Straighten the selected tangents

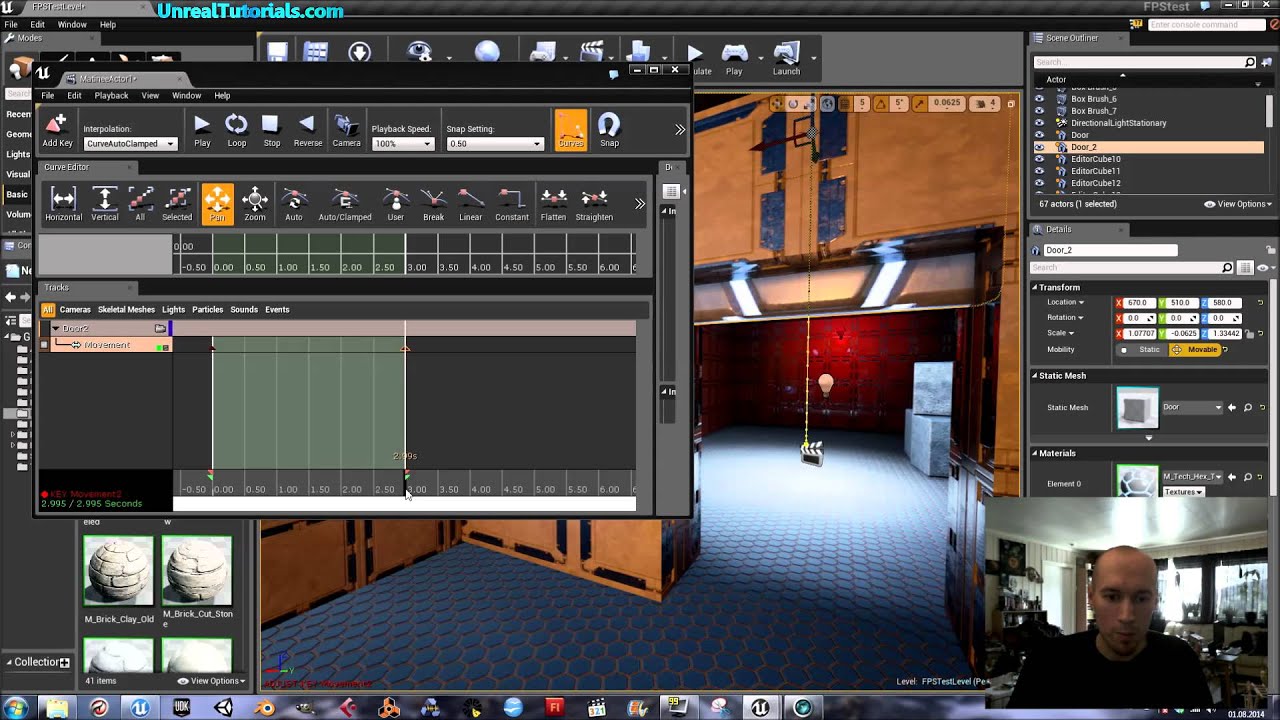(x=594, y=204)
